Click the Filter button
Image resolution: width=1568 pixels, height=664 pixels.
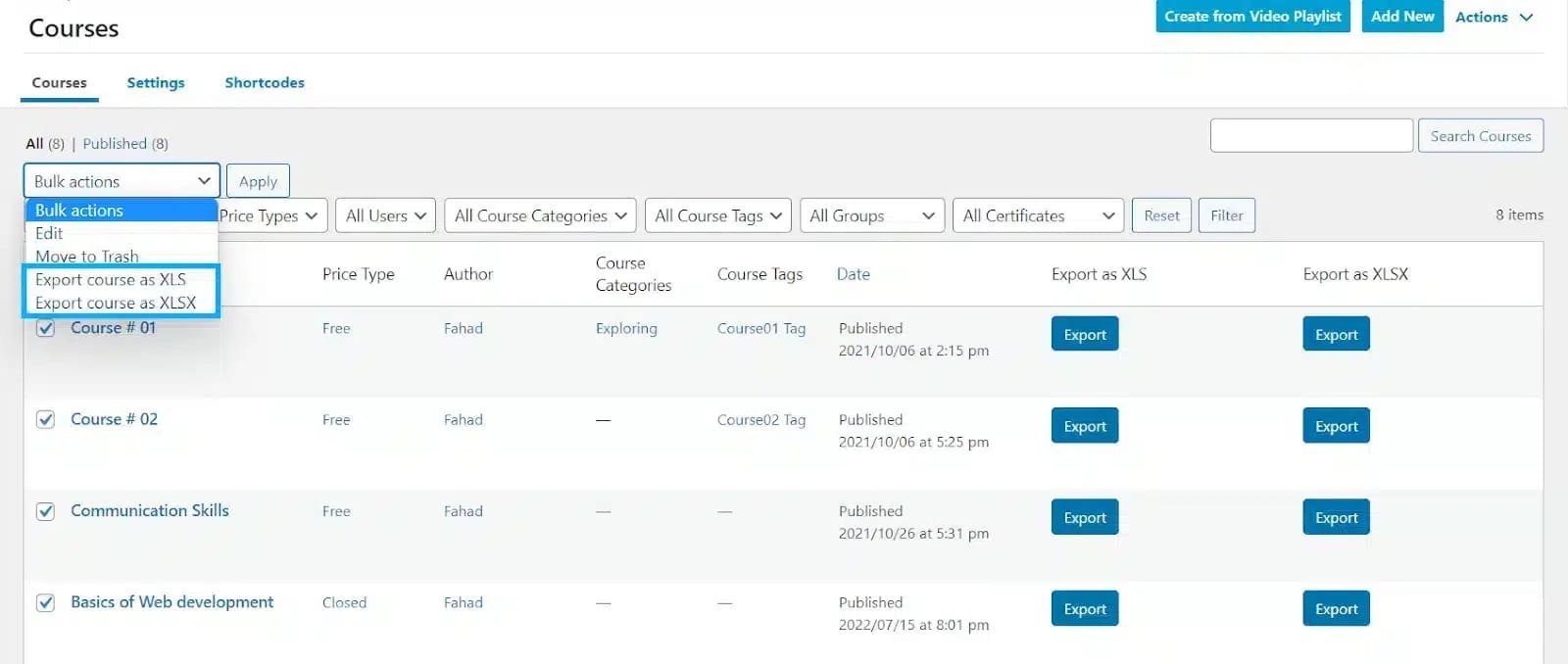click(x=1226, y=215)
